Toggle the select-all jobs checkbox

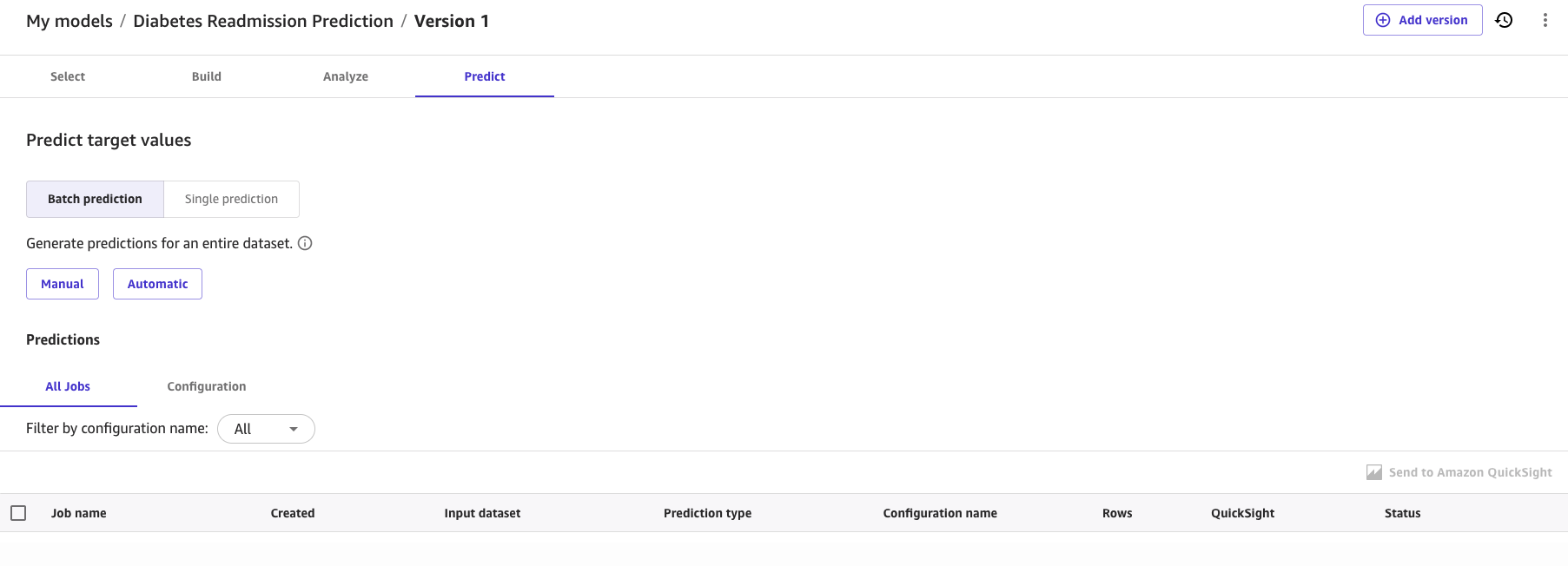18,513
